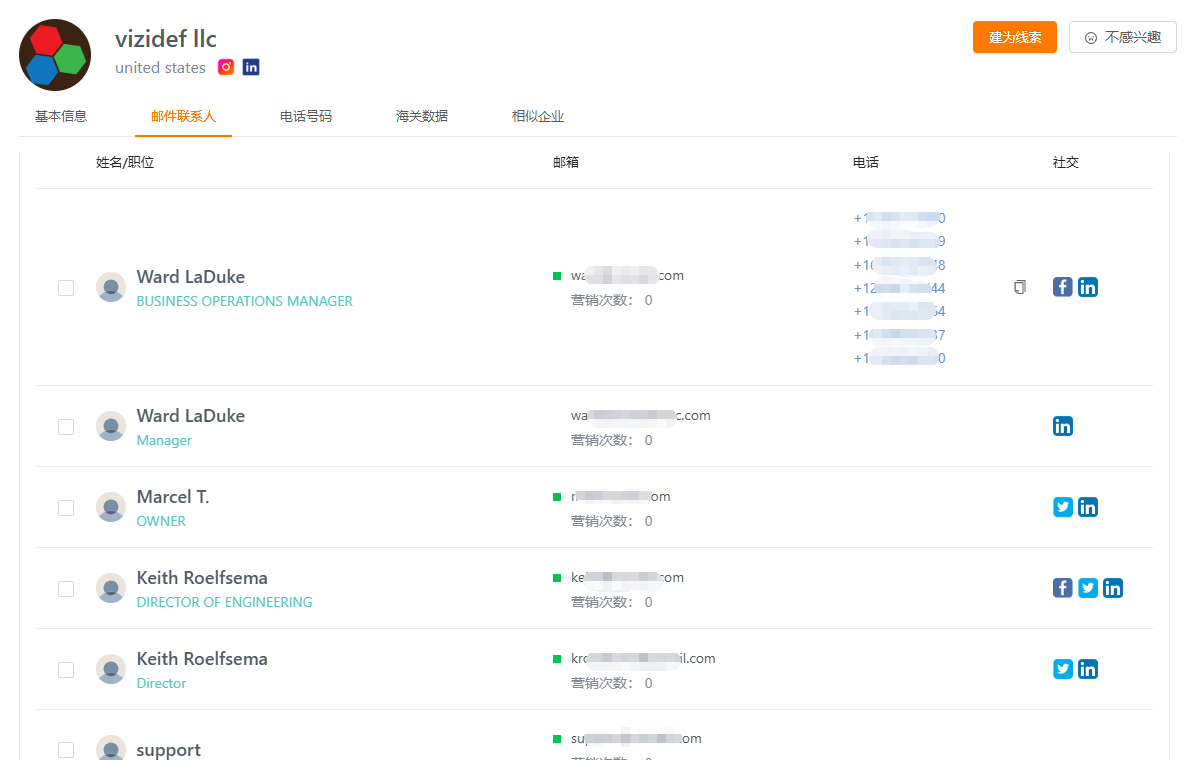View the 相似企业 tab
This screenshot has width=1184, height=760.
(x=538, y=116)
